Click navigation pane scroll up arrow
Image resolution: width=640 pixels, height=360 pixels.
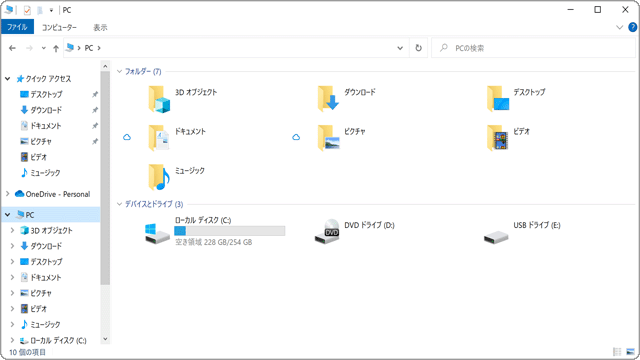105,66
